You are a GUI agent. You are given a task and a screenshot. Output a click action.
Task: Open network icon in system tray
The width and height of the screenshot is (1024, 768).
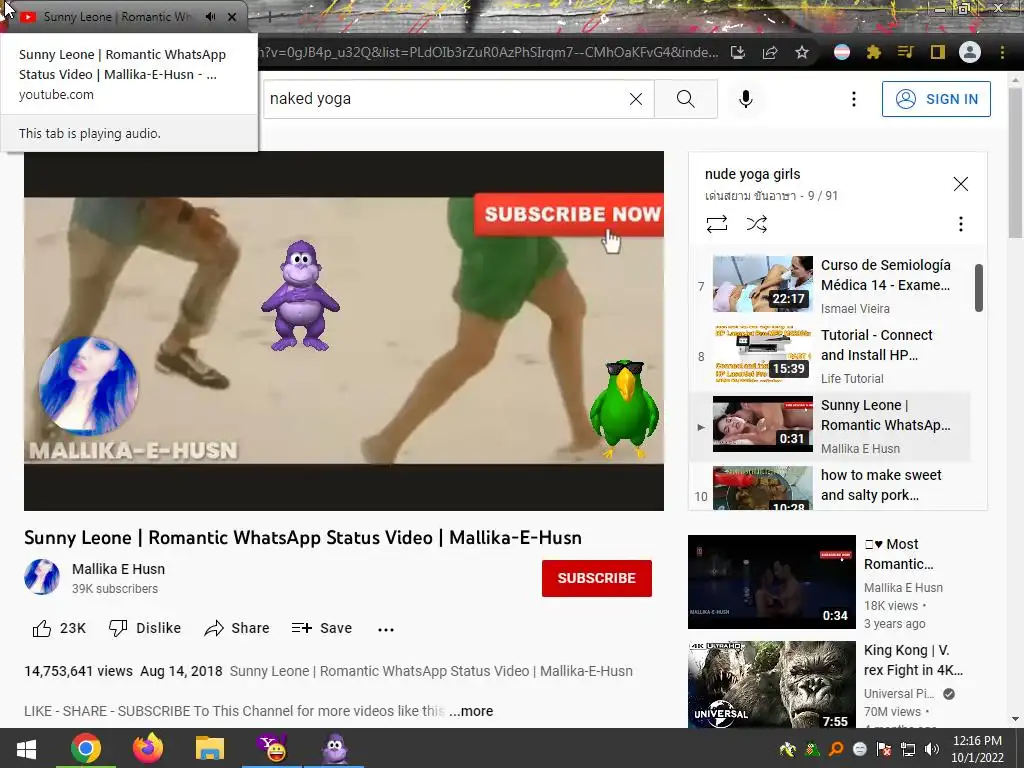point(908,749)
